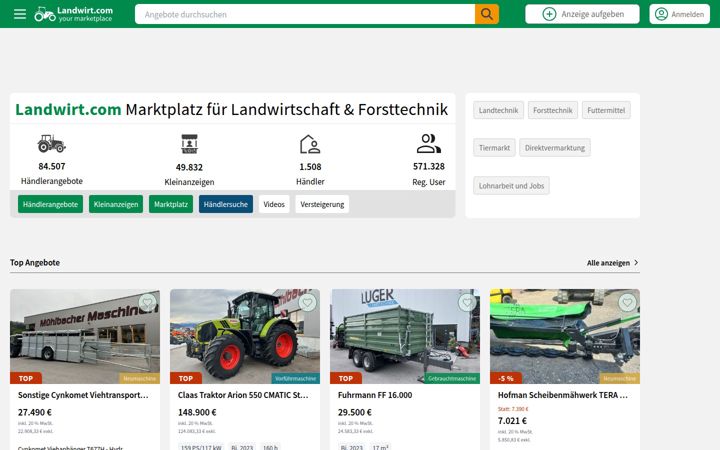720x450 pixels.
Task: Click the 49.832 Kleinanzeigen count
Action: pyautogui.click(x=189, y=167)
